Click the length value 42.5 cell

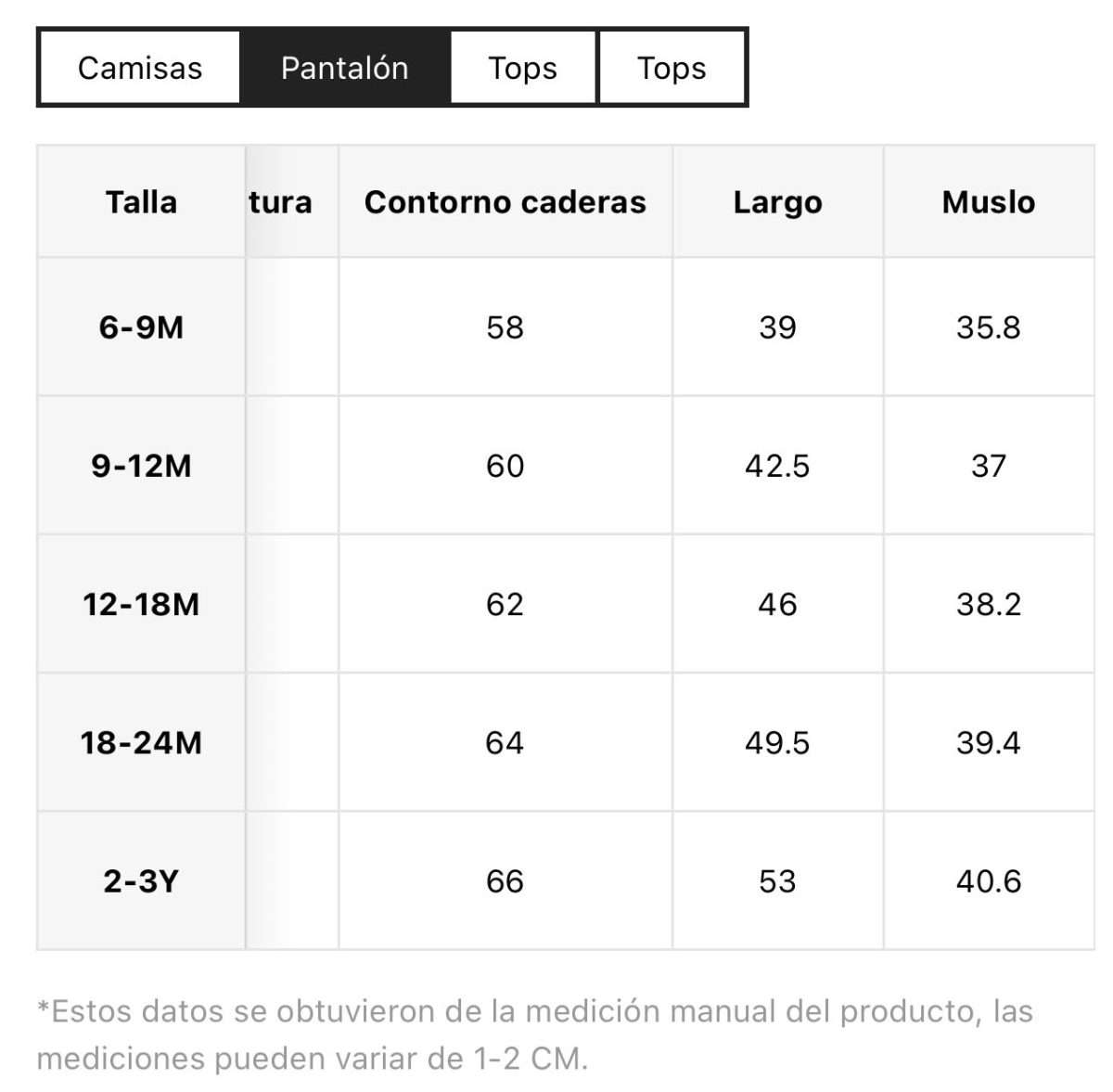point(777,465)
